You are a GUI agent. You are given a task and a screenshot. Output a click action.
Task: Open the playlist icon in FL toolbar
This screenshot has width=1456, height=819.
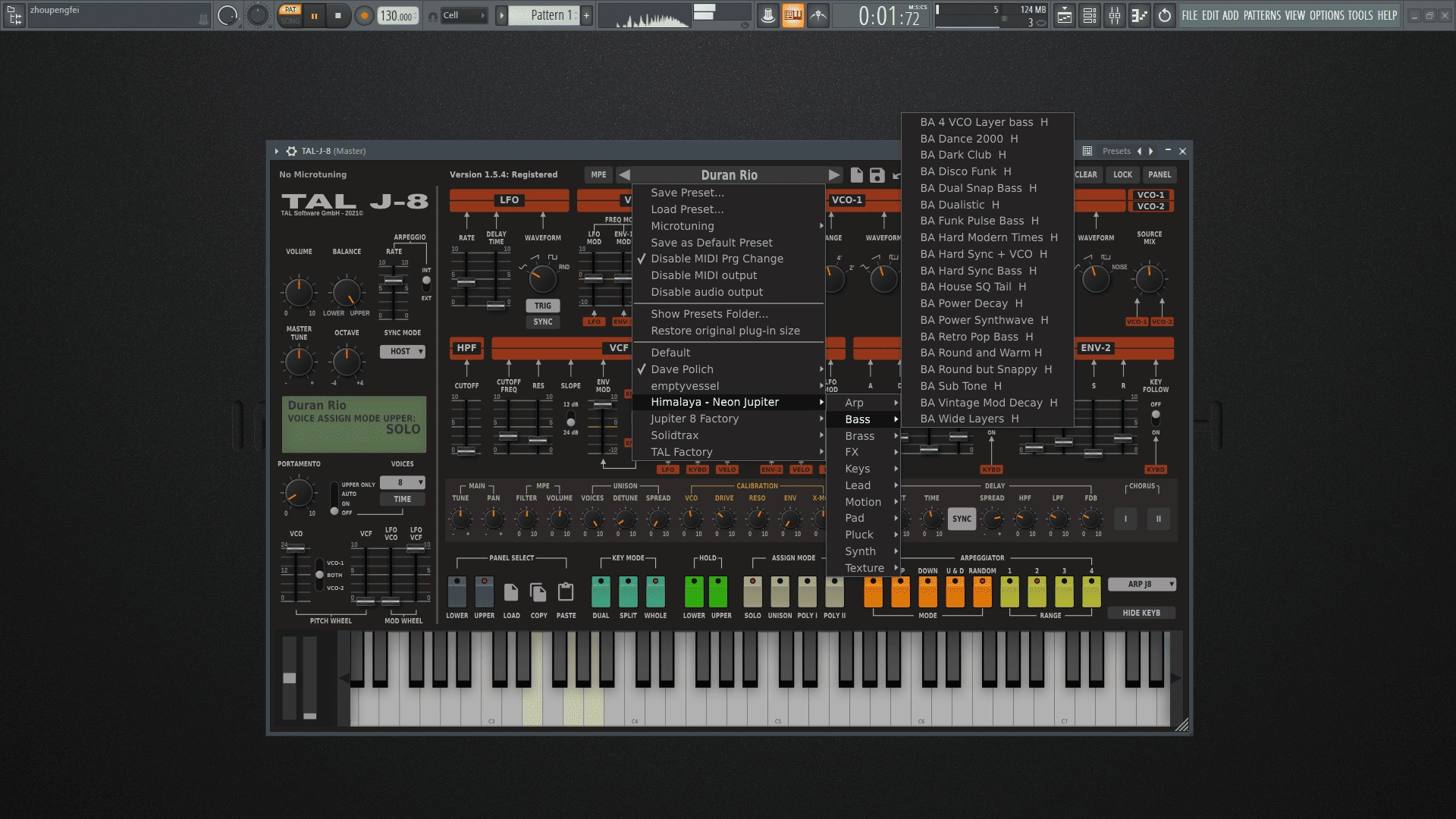[1065, 15]
